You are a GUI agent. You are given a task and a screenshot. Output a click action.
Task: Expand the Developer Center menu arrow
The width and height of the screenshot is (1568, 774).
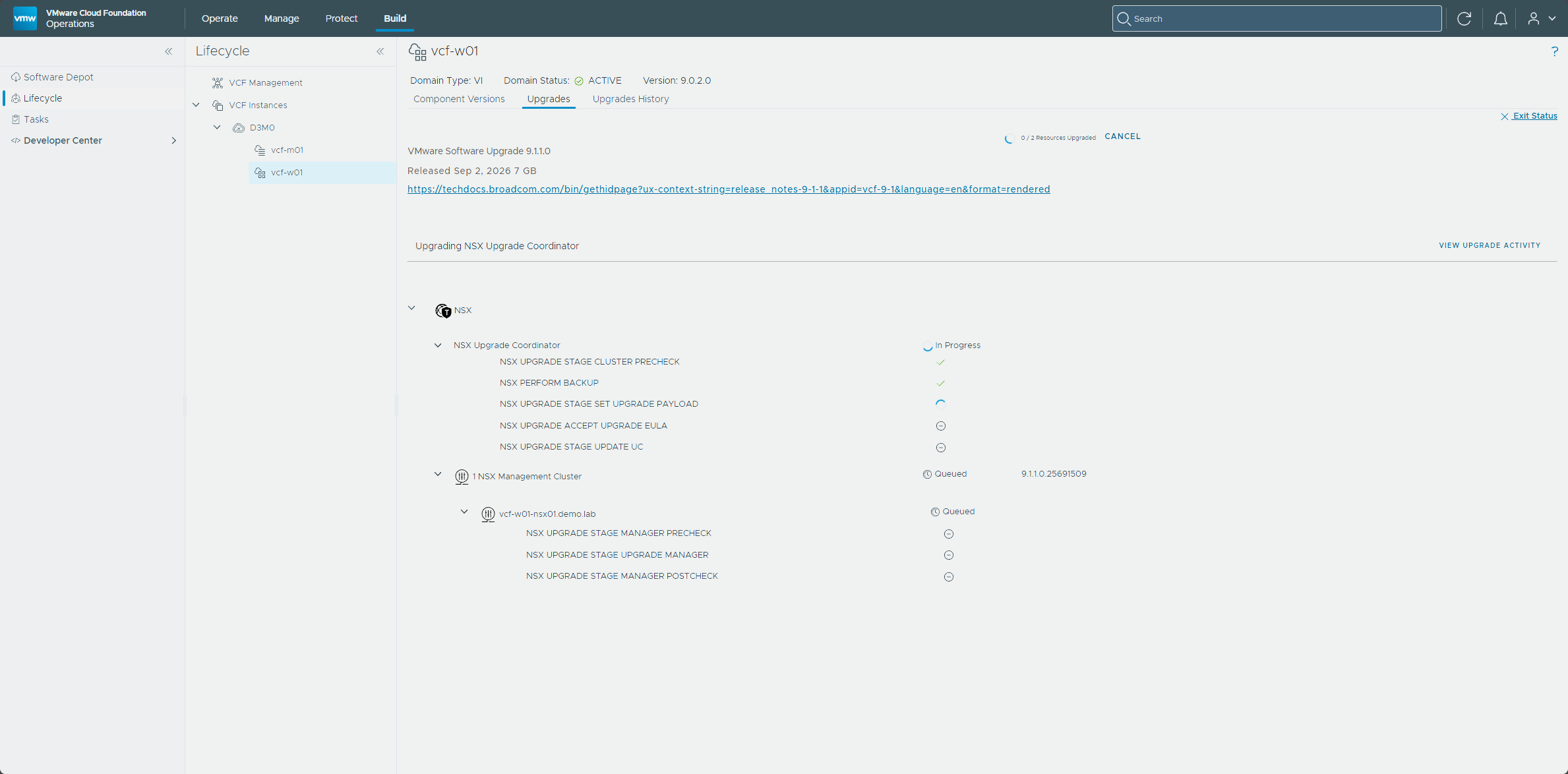tap(173, 140)
